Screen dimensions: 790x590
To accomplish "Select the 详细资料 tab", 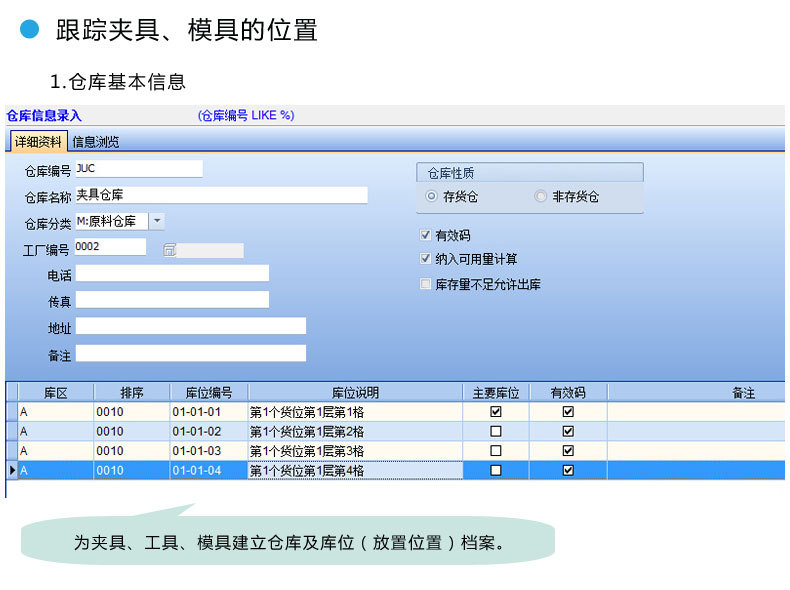I will (39, 142).
